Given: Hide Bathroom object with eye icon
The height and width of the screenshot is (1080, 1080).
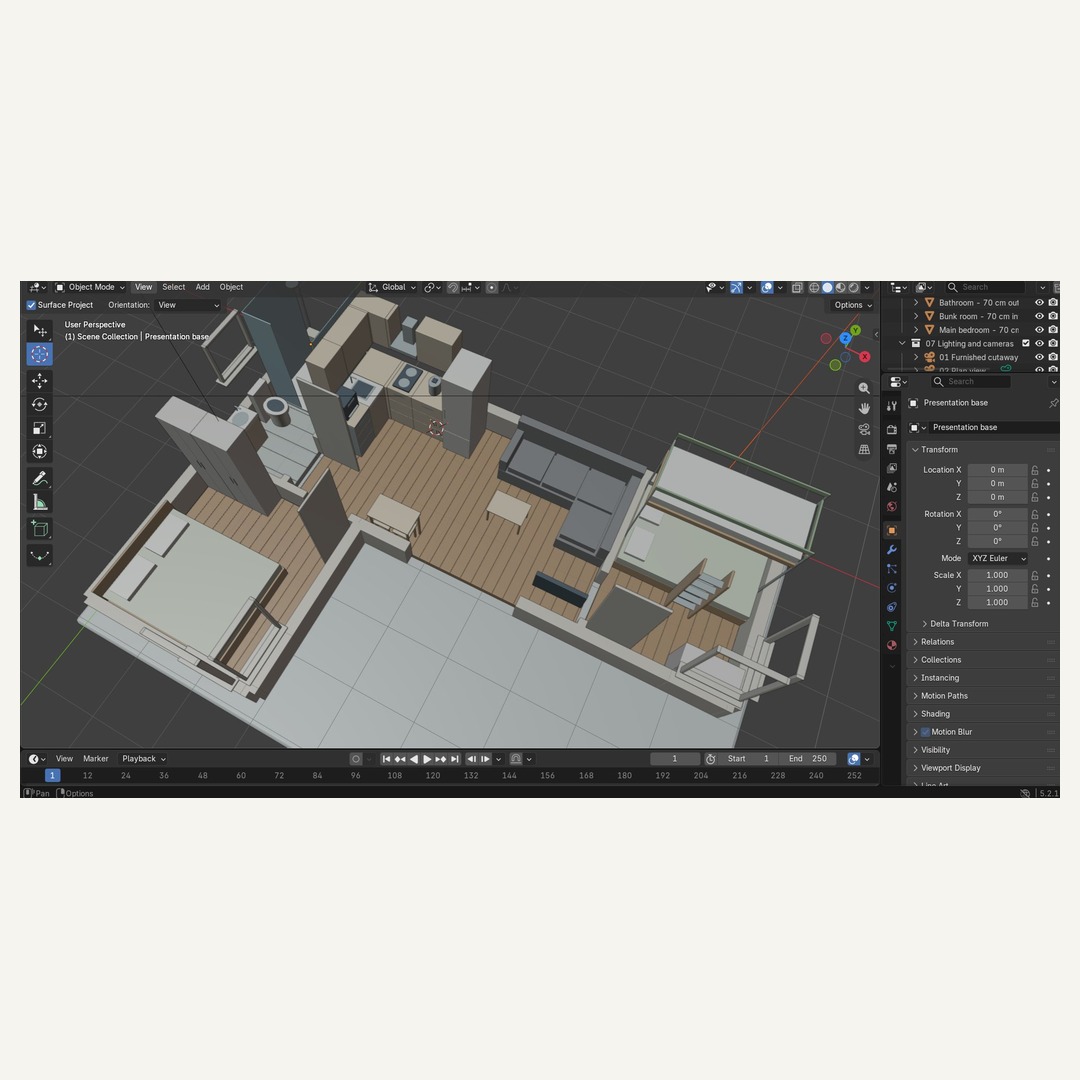Looking at the screenshot, I should point(1039,302).
